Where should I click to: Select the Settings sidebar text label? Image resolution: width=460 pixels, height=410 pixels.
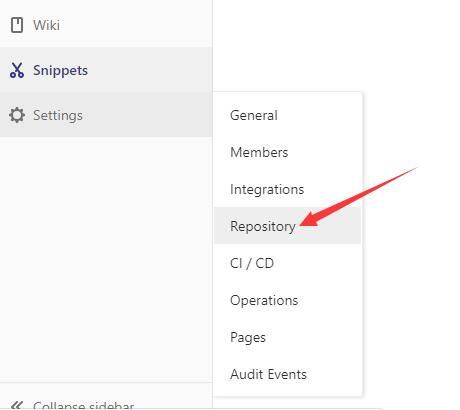(x=58, y=116)
